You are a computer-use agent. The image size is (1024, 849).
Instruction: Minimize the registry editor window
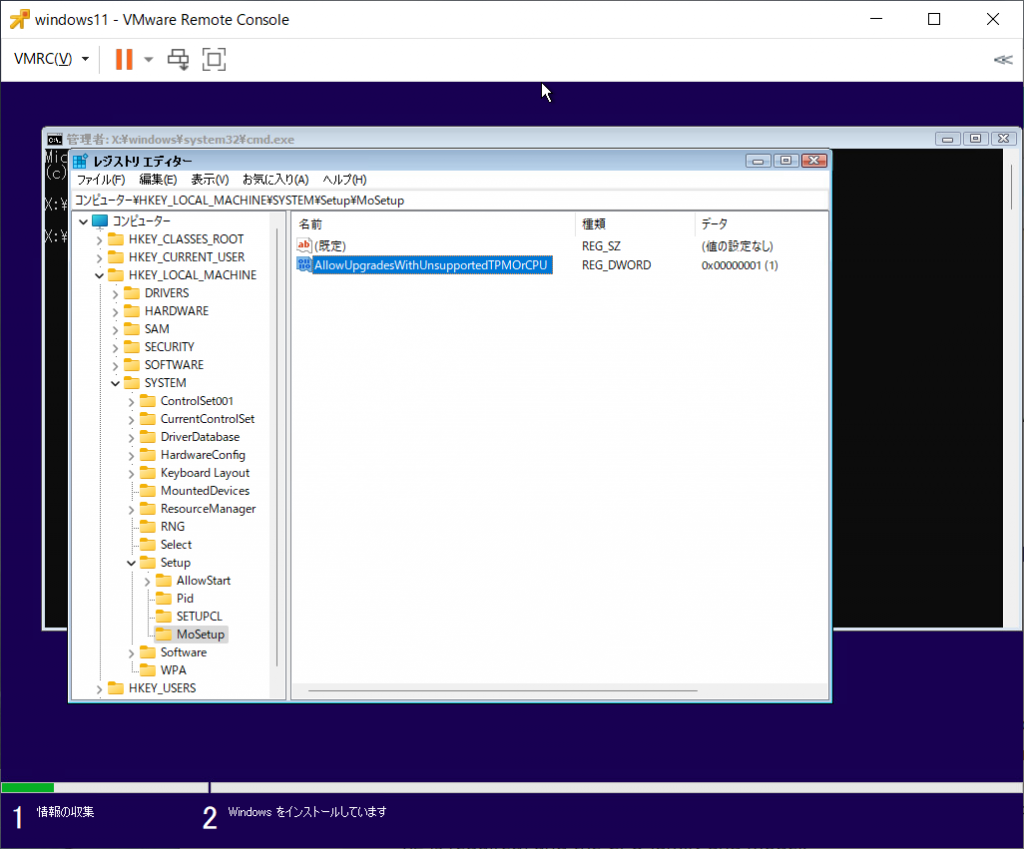click(758, 161)
